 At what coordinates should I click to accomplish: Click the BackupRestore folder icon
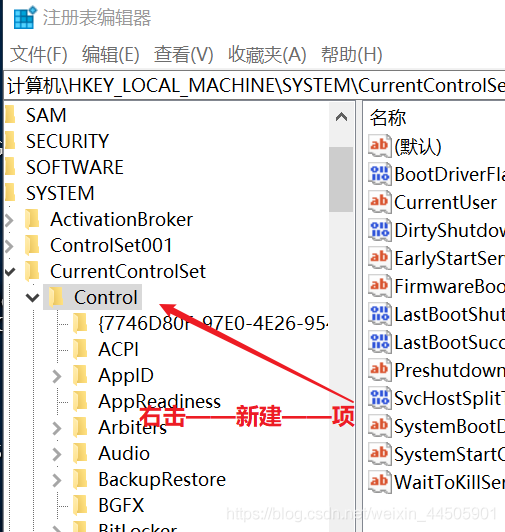pos(80,480)
